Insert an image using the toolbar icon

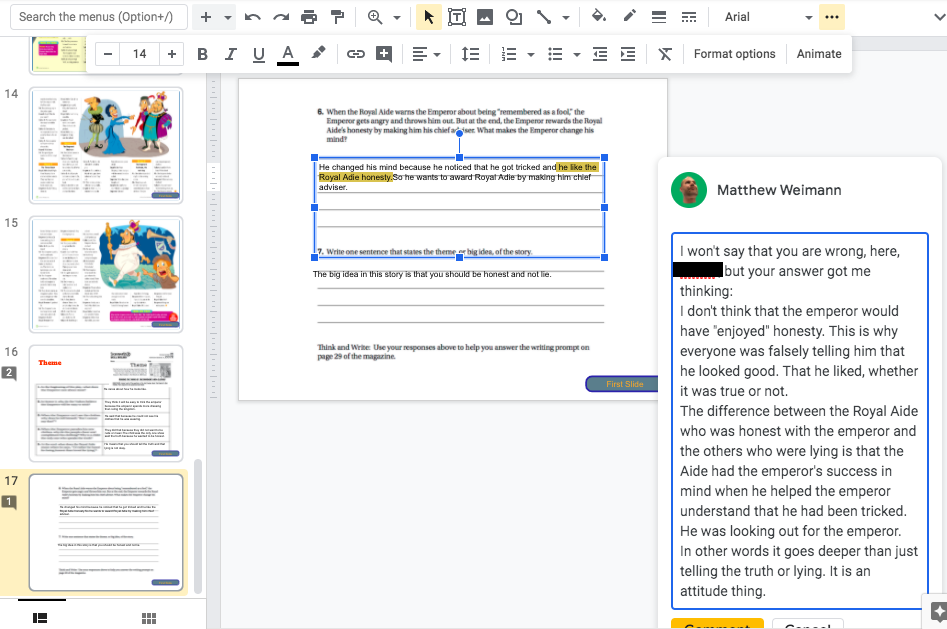pos(485,17)
